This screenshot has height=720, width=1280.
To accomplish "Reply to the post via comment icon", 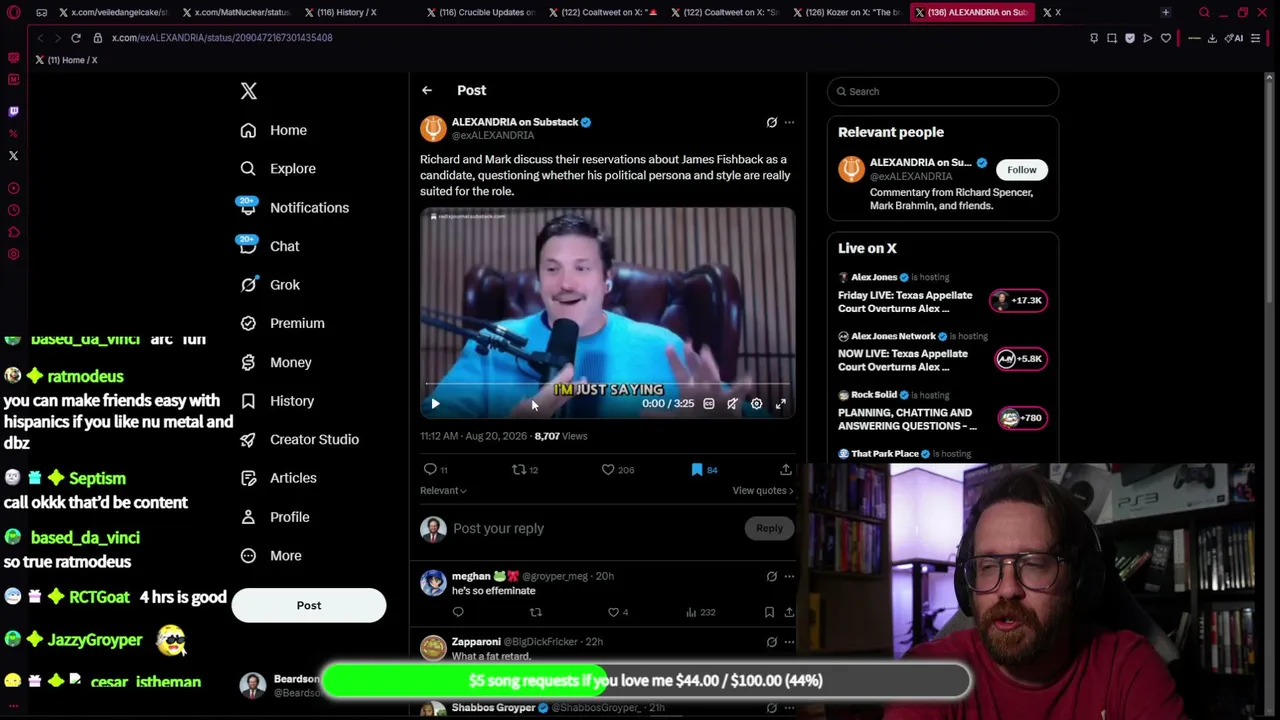I will [430, 469].
